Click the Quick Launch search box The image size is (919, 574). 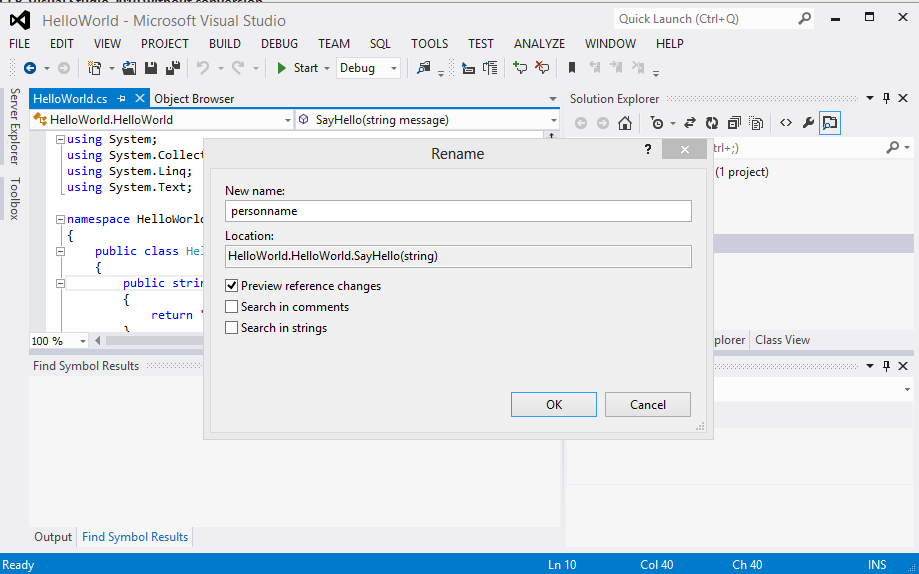pos(714,19)
